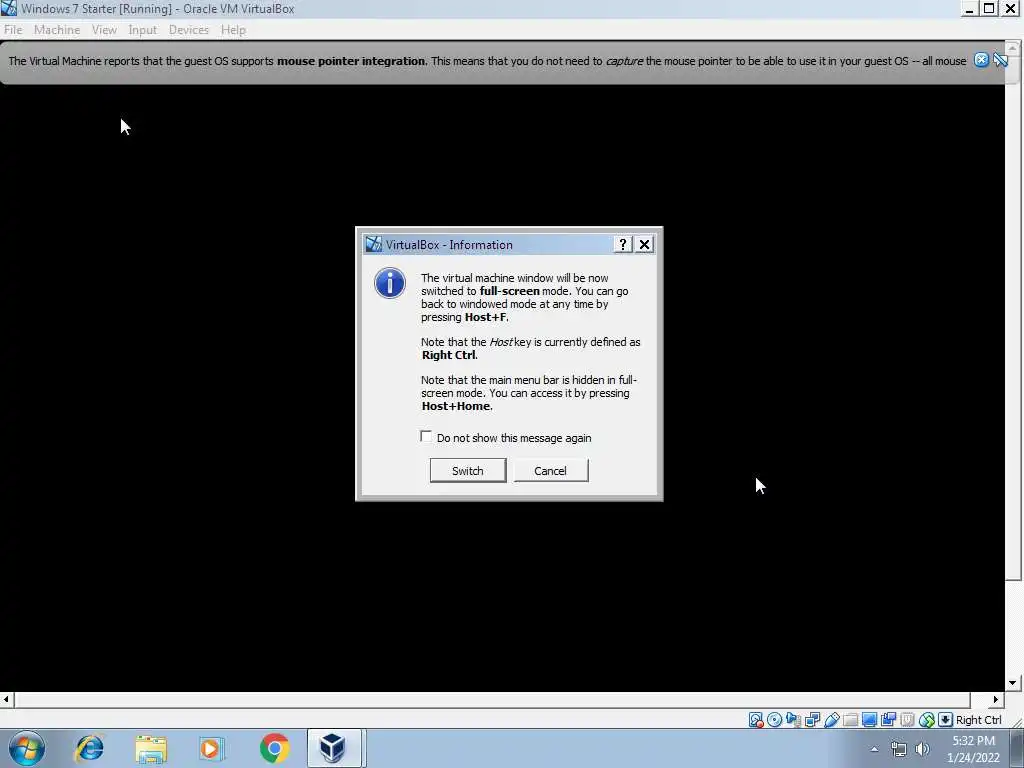1024x768 pixels.
Task: Open the Machine menu
Action: (x=57, y=30)
